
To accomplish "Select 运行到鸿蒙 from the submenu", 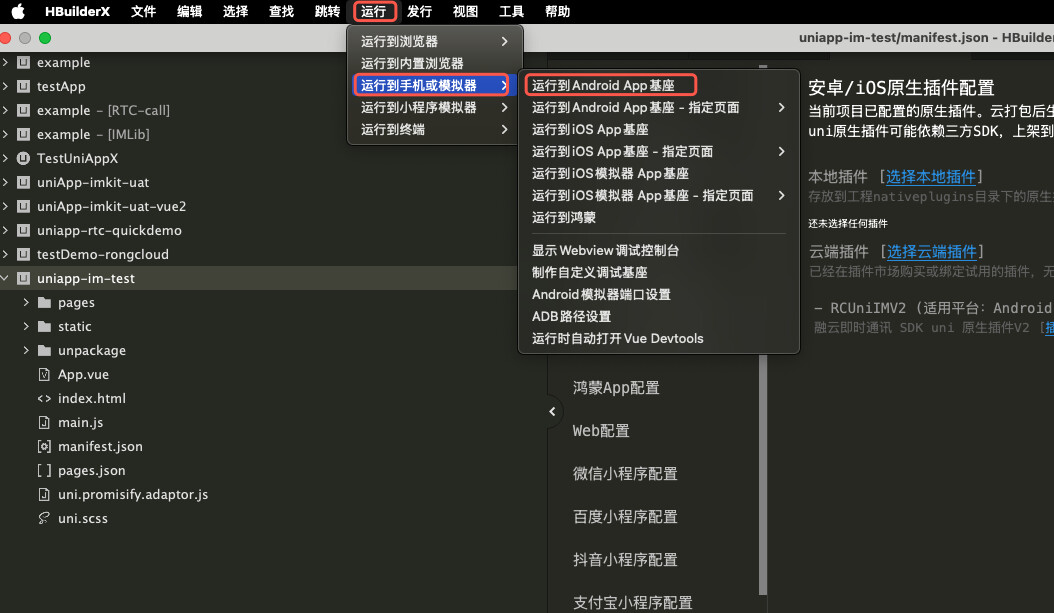I will pos(563,217).
